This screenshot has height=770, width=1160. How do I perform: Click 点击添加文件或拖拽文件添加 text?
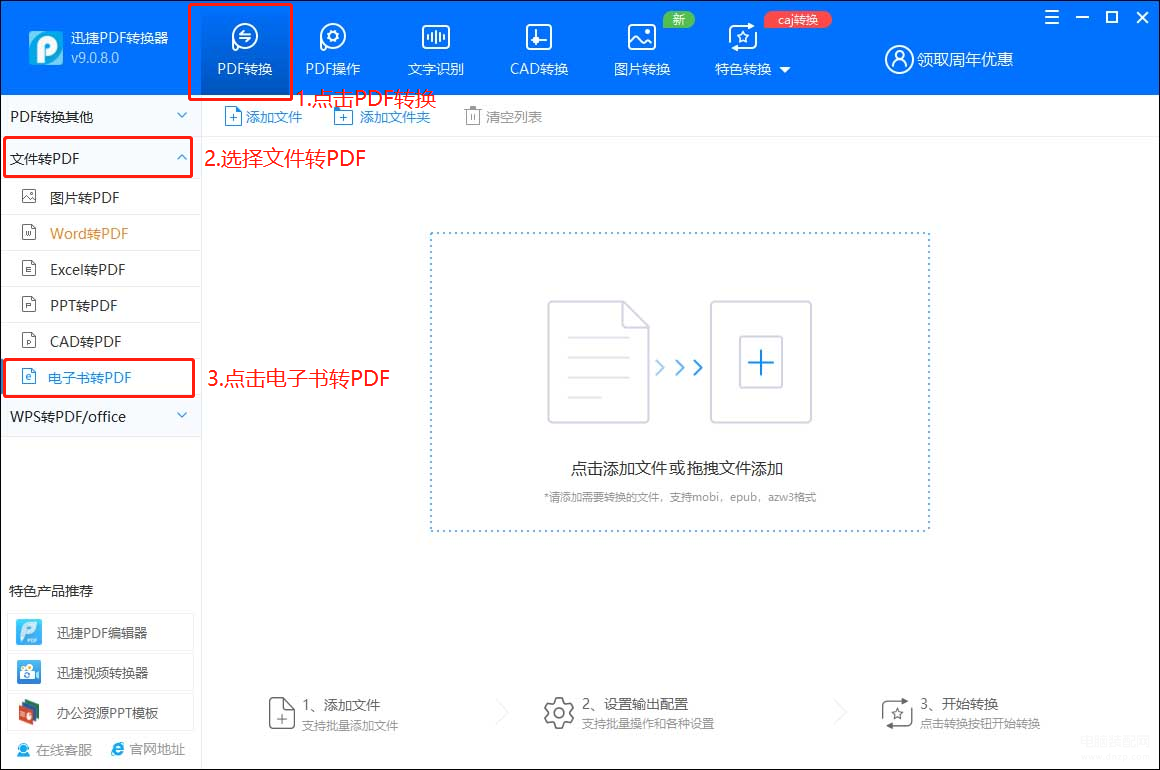pyautogui.click(x=676, y=468)
